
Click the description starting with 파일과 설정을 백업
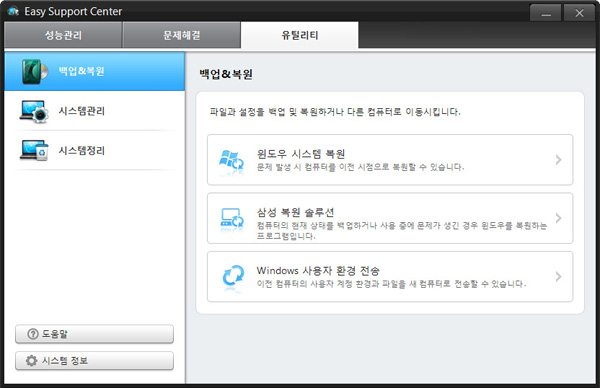coord(335,112)
